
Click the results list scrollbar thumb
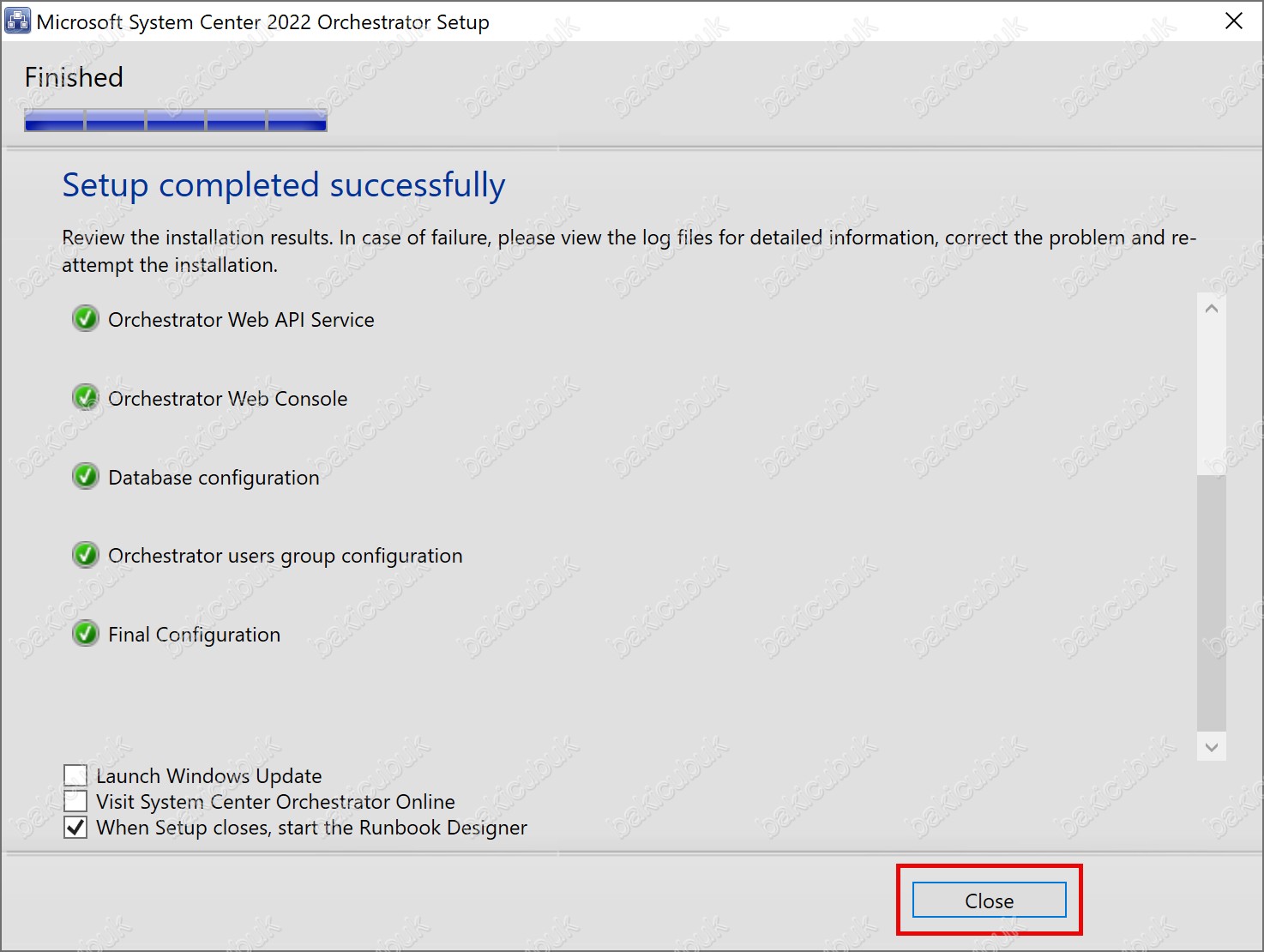(x=1211, y=602)
